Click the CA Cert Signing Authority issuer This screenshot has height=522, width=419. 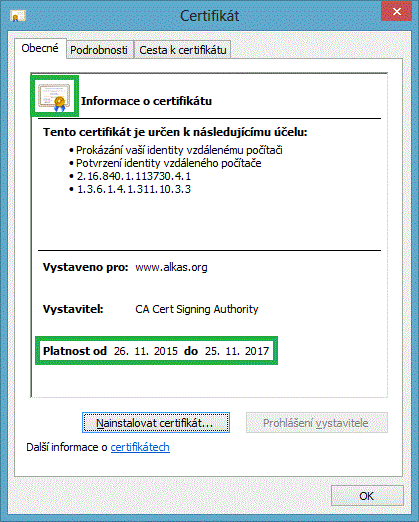pos(197,309)
